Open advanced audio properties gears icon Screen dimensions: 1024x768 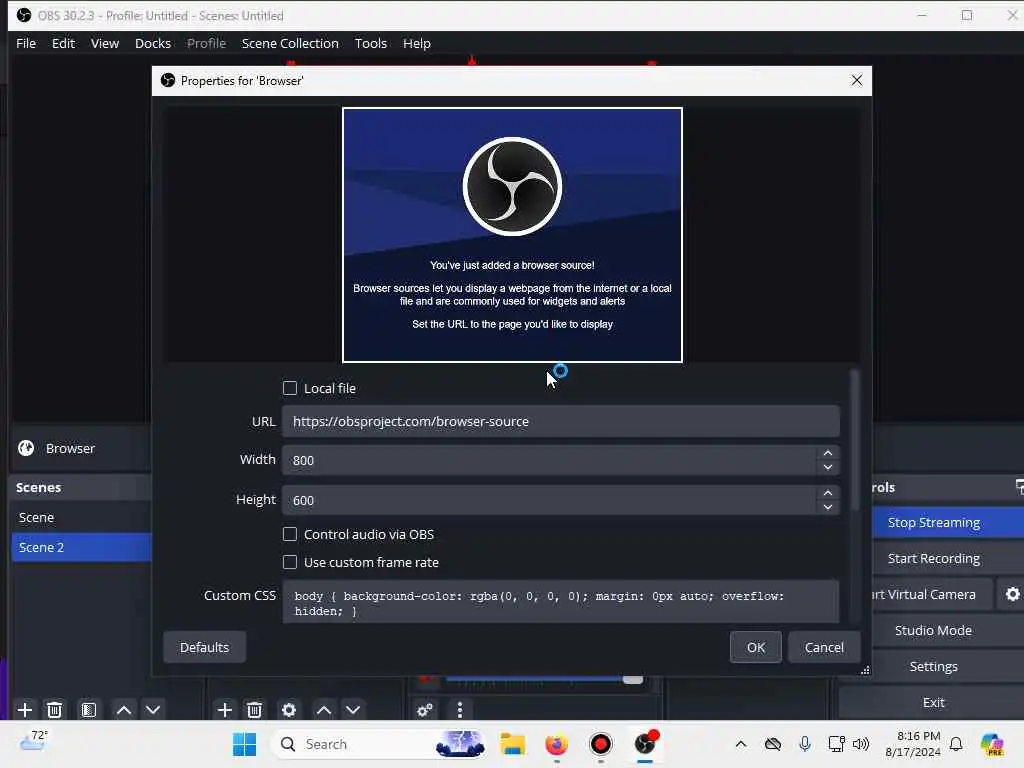(x=424, y=710)
